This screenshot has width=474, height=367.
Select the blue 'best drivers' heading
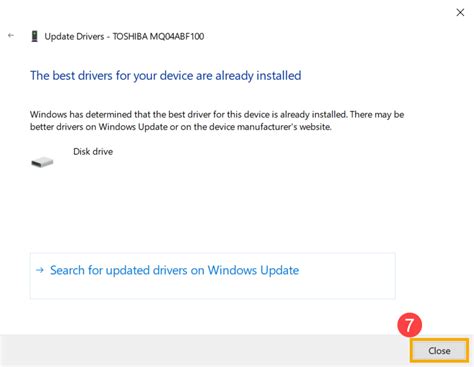pyautogui.click(x=166, y=76)
